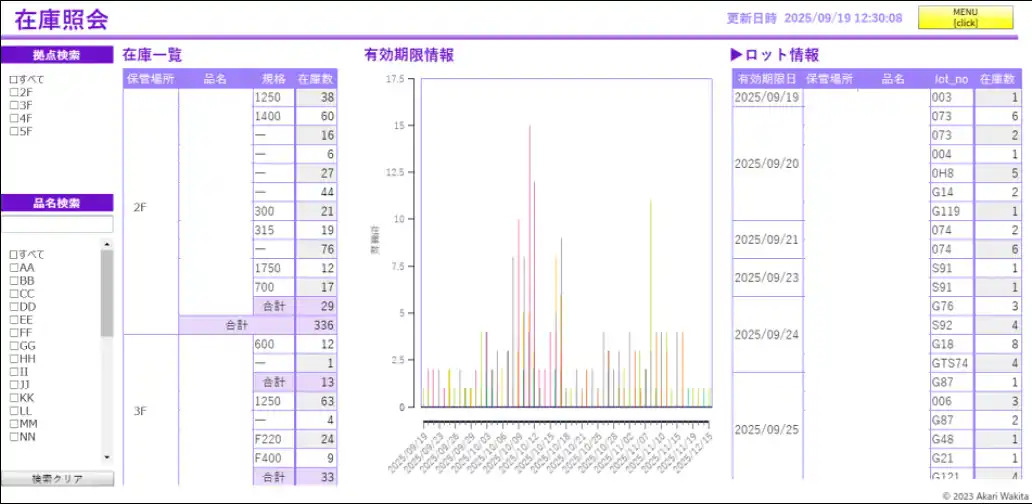Screen dimensions: 1032x504
Task: Check the NN product checkbox
Action: click(x=14, y=437)
